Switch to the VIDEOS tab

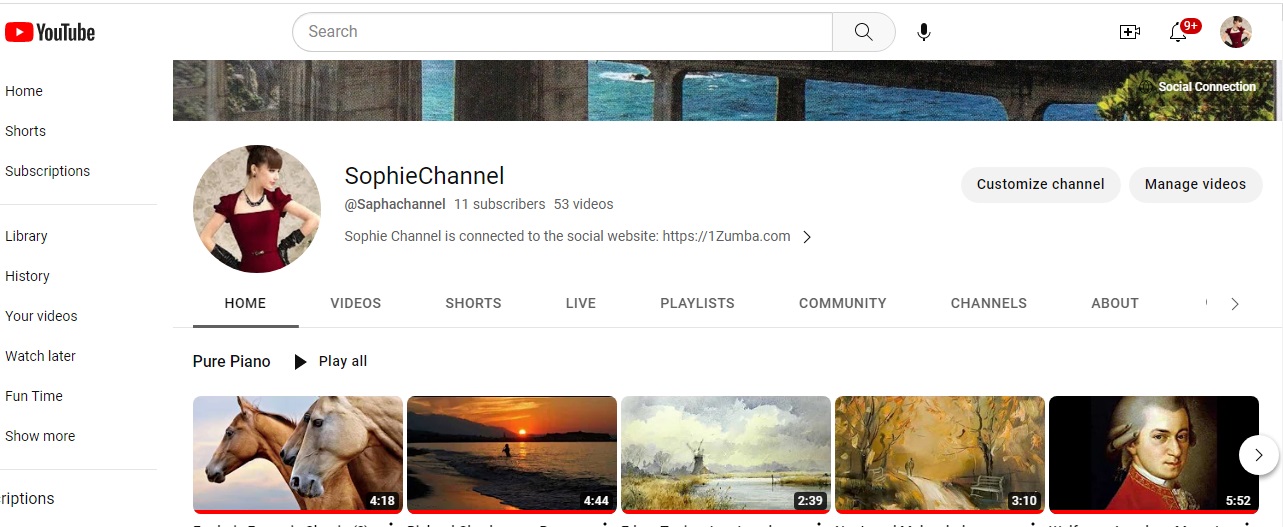pos(355,303)
